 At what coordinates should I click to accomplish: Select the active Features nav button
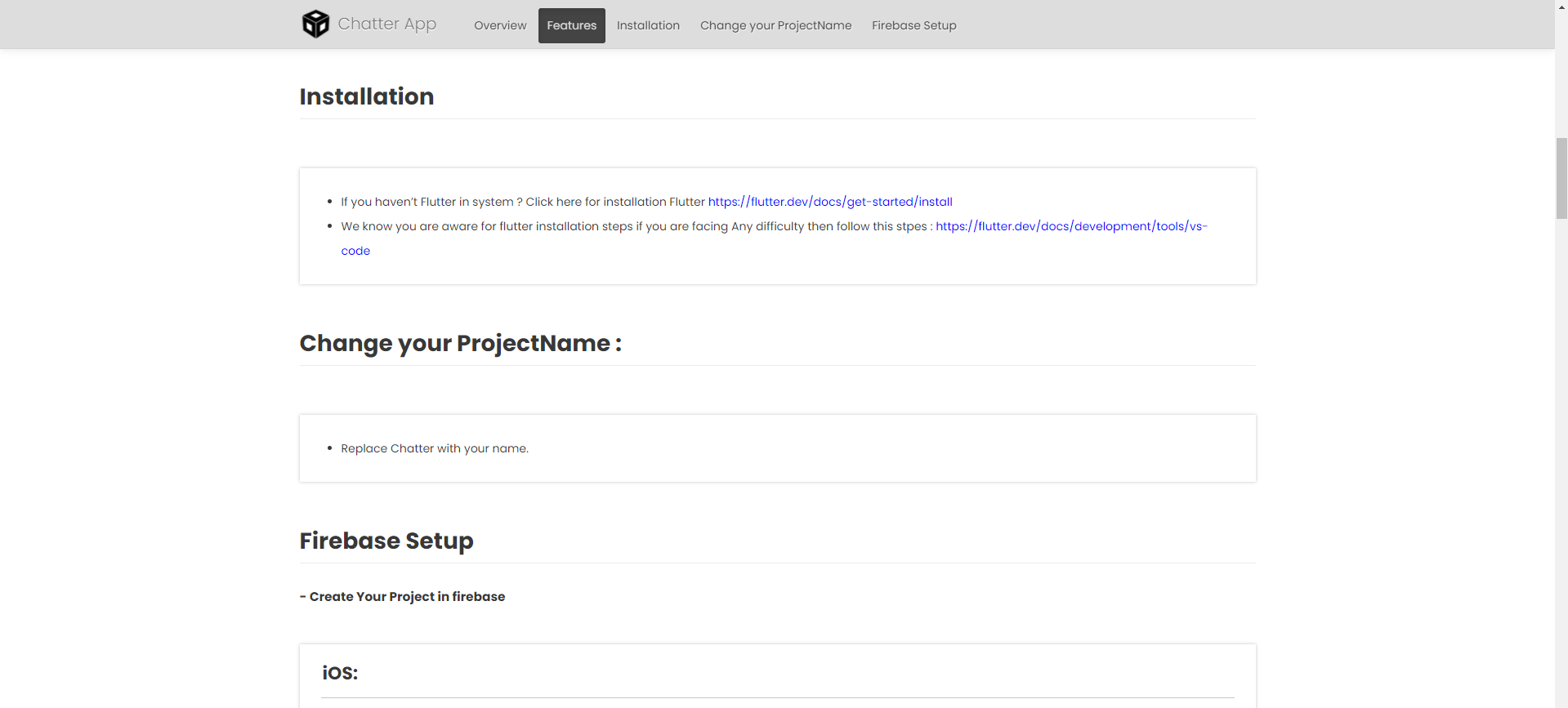pos(571,25)
